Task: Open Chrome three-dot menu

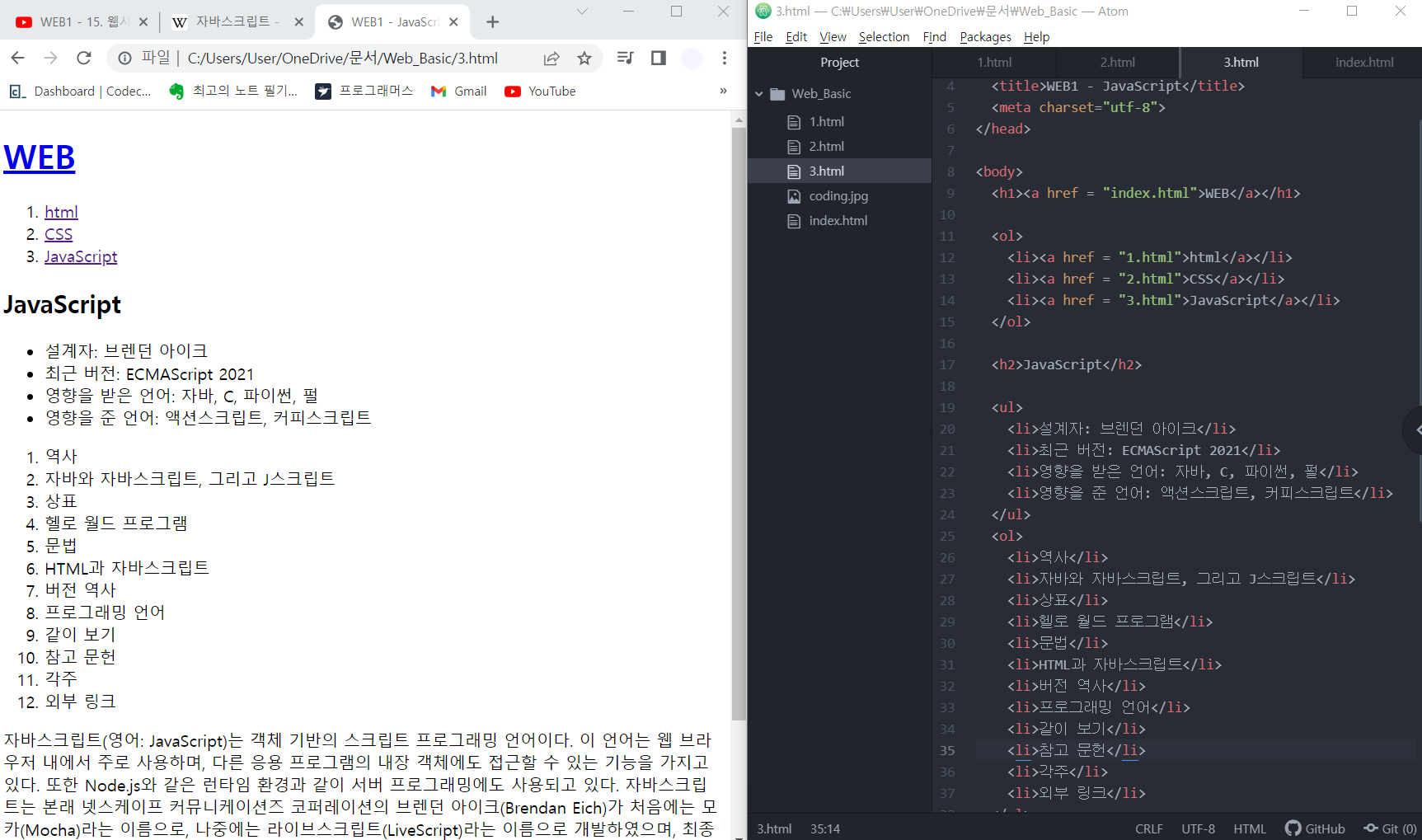Action: [725, 58]
